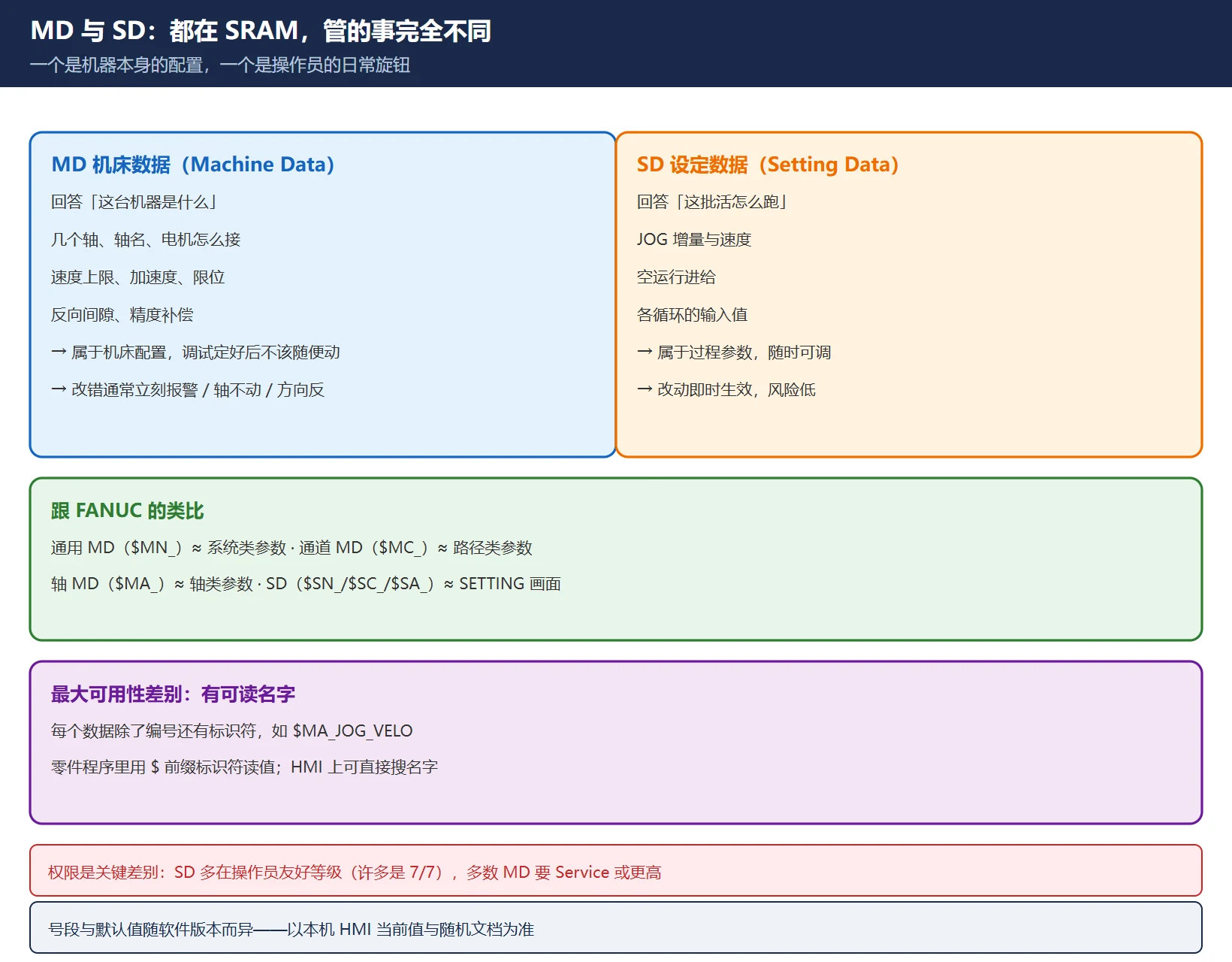The height and width of the screenshot is (962, 1232).
Task: Click the line '空运行进给'
Action: (x=676, y=277)
